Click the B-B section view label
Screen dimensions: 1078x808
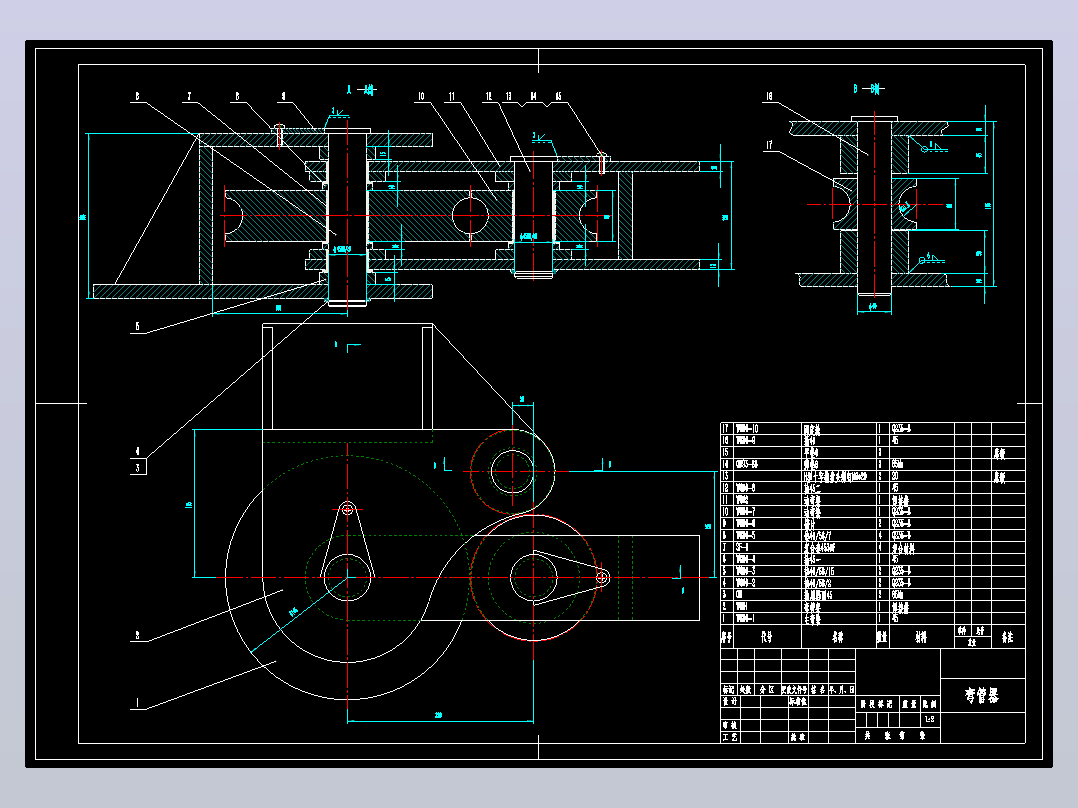(x=868, y=89)
